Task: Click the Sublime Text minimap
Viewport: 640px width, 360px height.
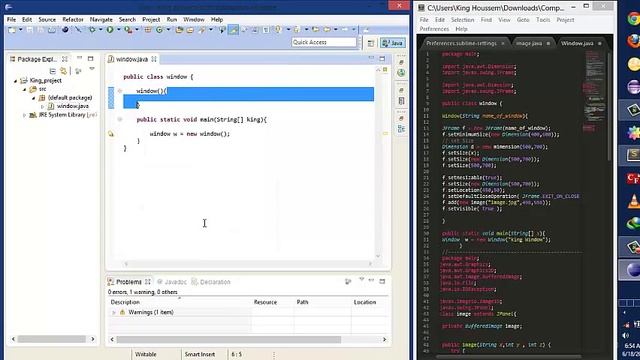Action: [x=595, y=90]
